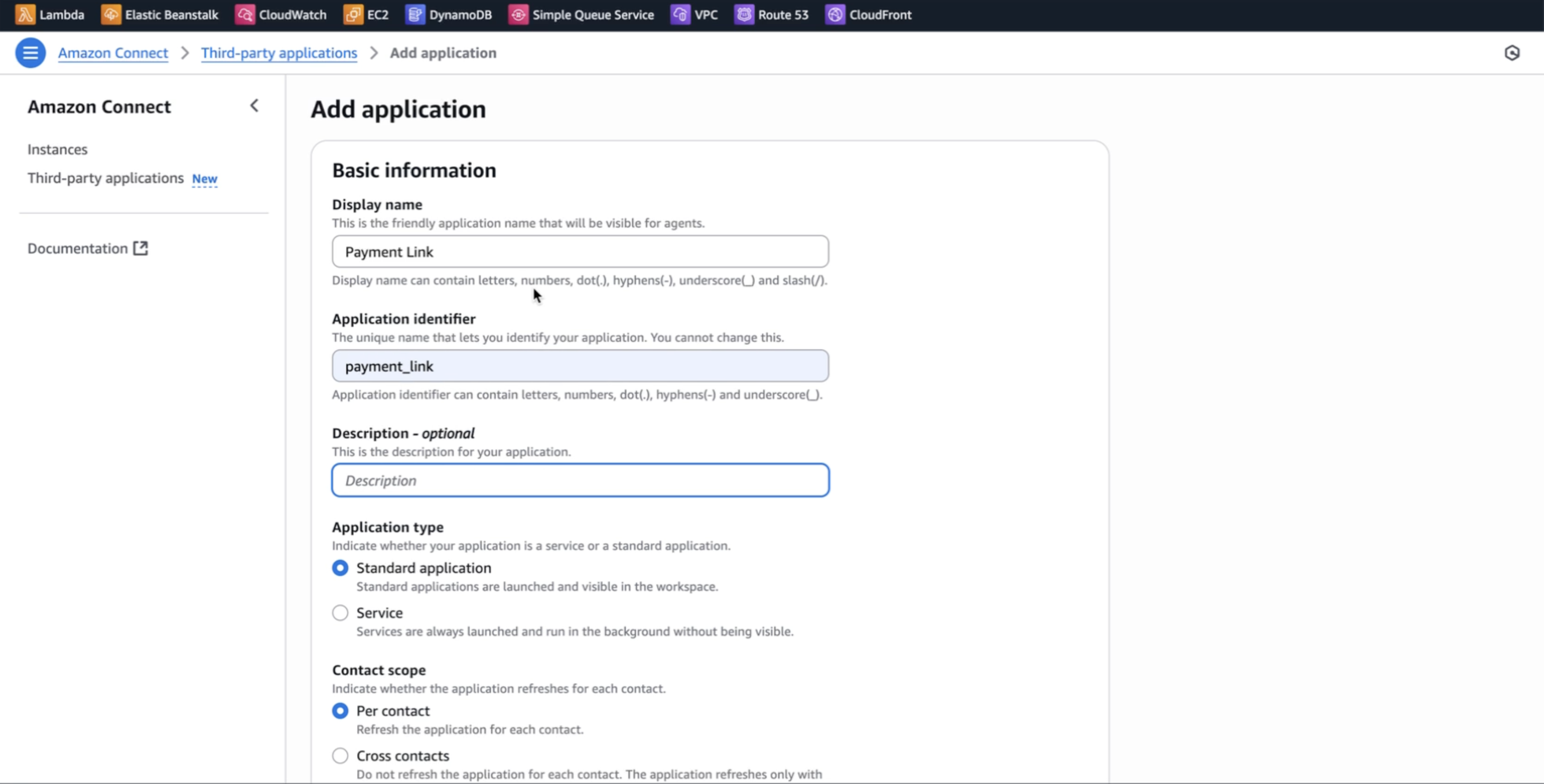The height and width of the screenshot is (784, 1544).
Task: Go to Third-party applications breadcrumb link
Action: pyautogui.click(x=279, y=53)
